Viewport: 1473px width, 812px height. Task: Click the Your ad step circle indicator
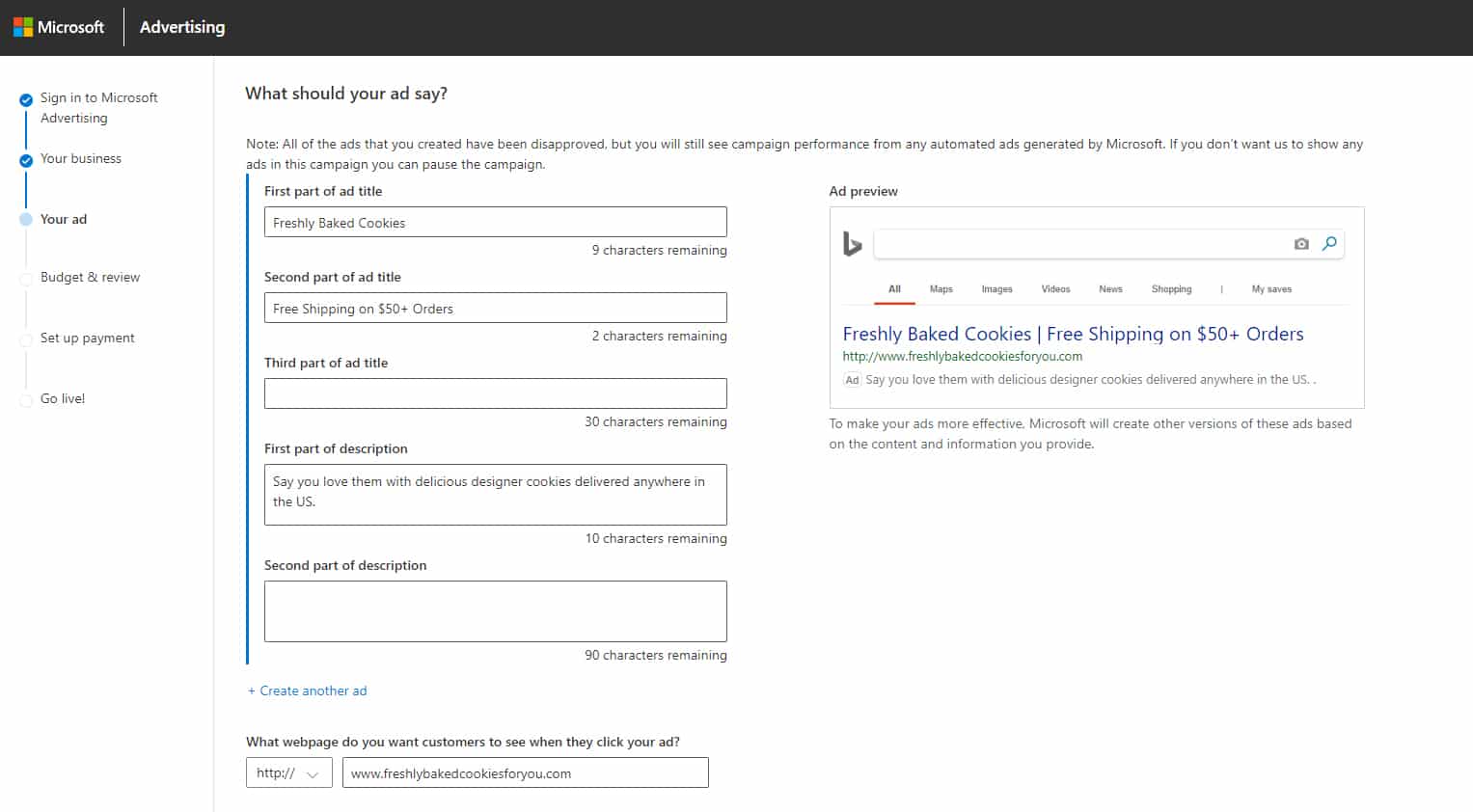[x=25, y=221]
